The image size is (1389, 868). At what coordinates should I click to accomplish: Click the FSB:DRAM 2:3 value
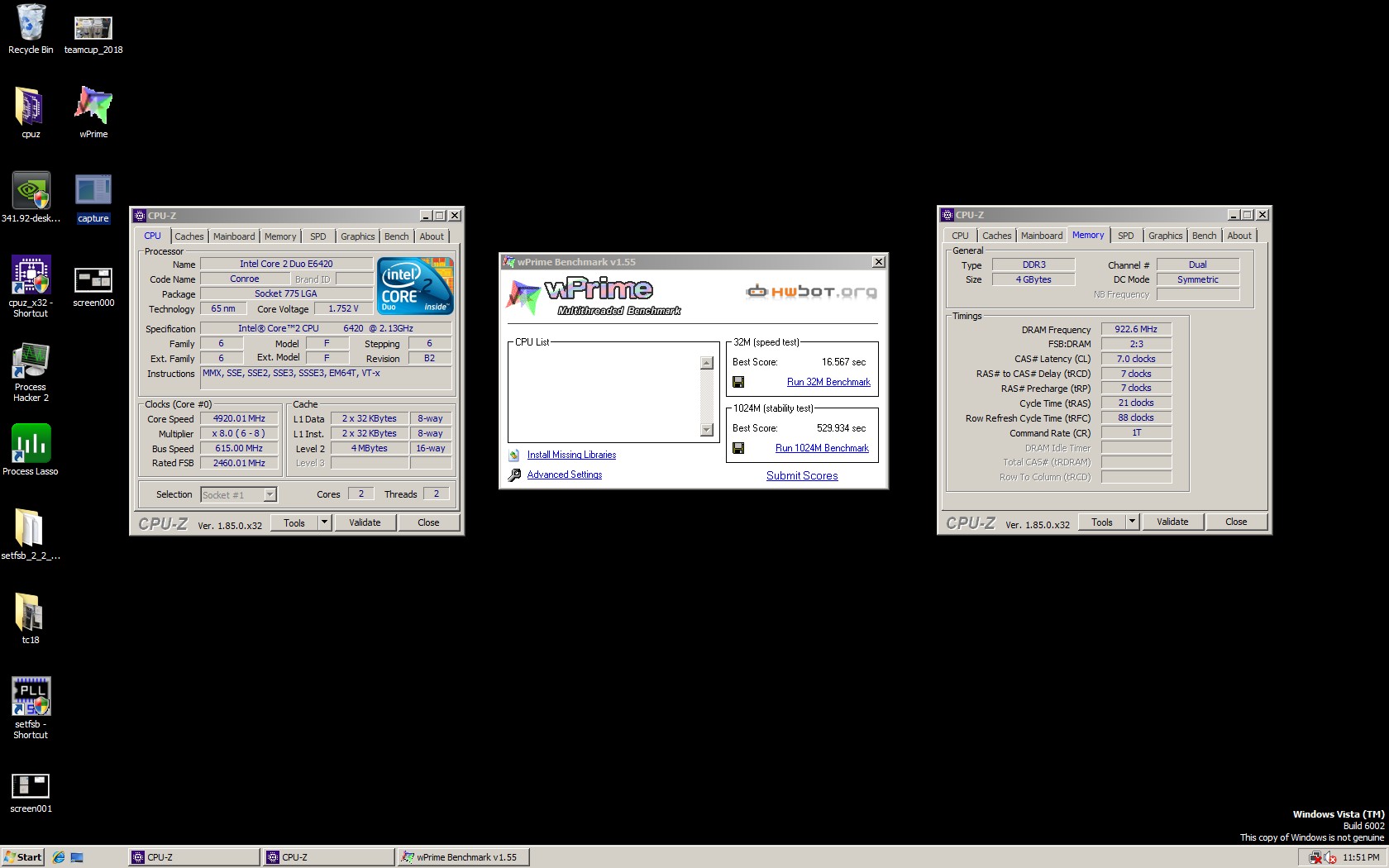1136,344
